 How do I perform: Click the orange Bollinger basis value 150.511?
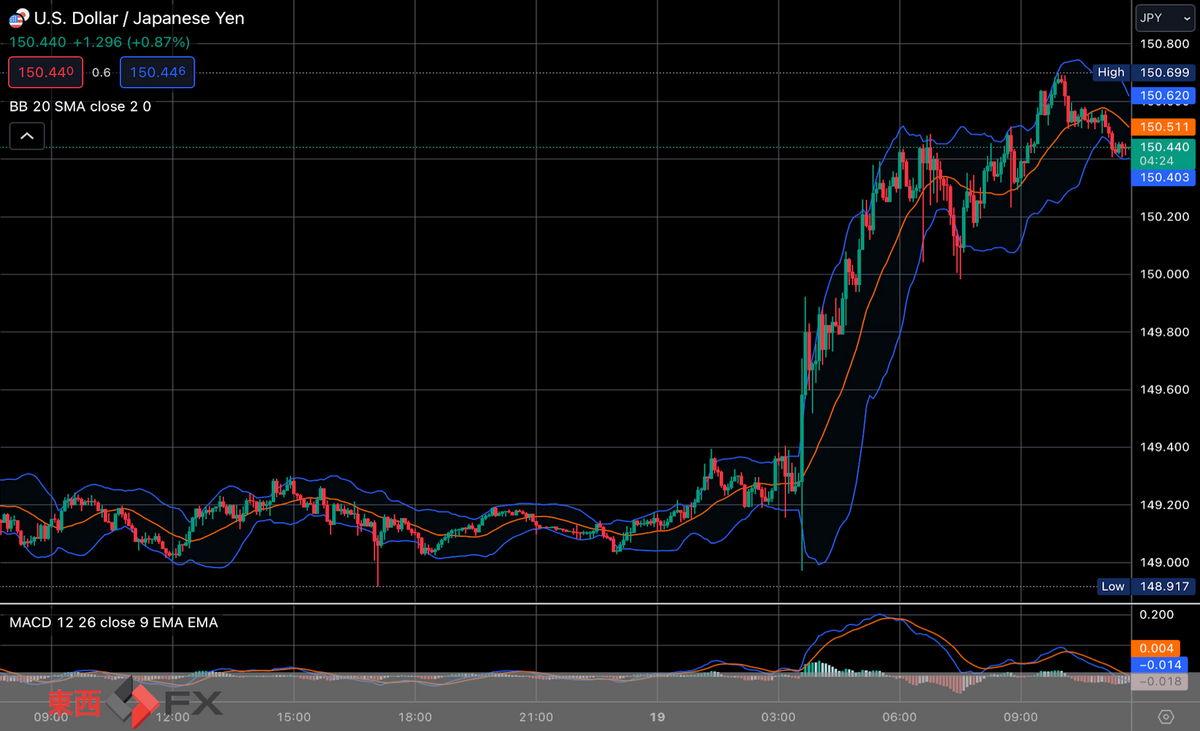coord(1164,127)
